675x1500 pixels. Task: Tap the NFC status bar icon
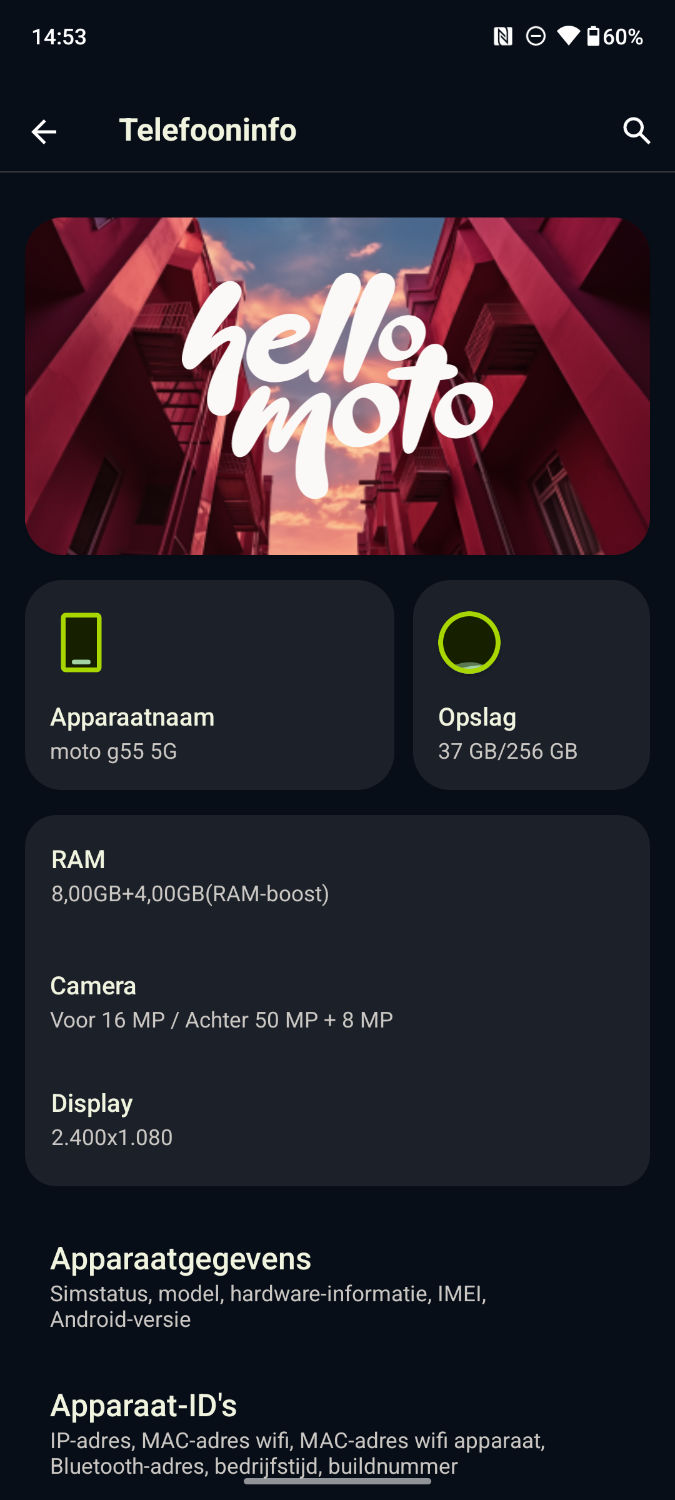(x=503, y=37)
